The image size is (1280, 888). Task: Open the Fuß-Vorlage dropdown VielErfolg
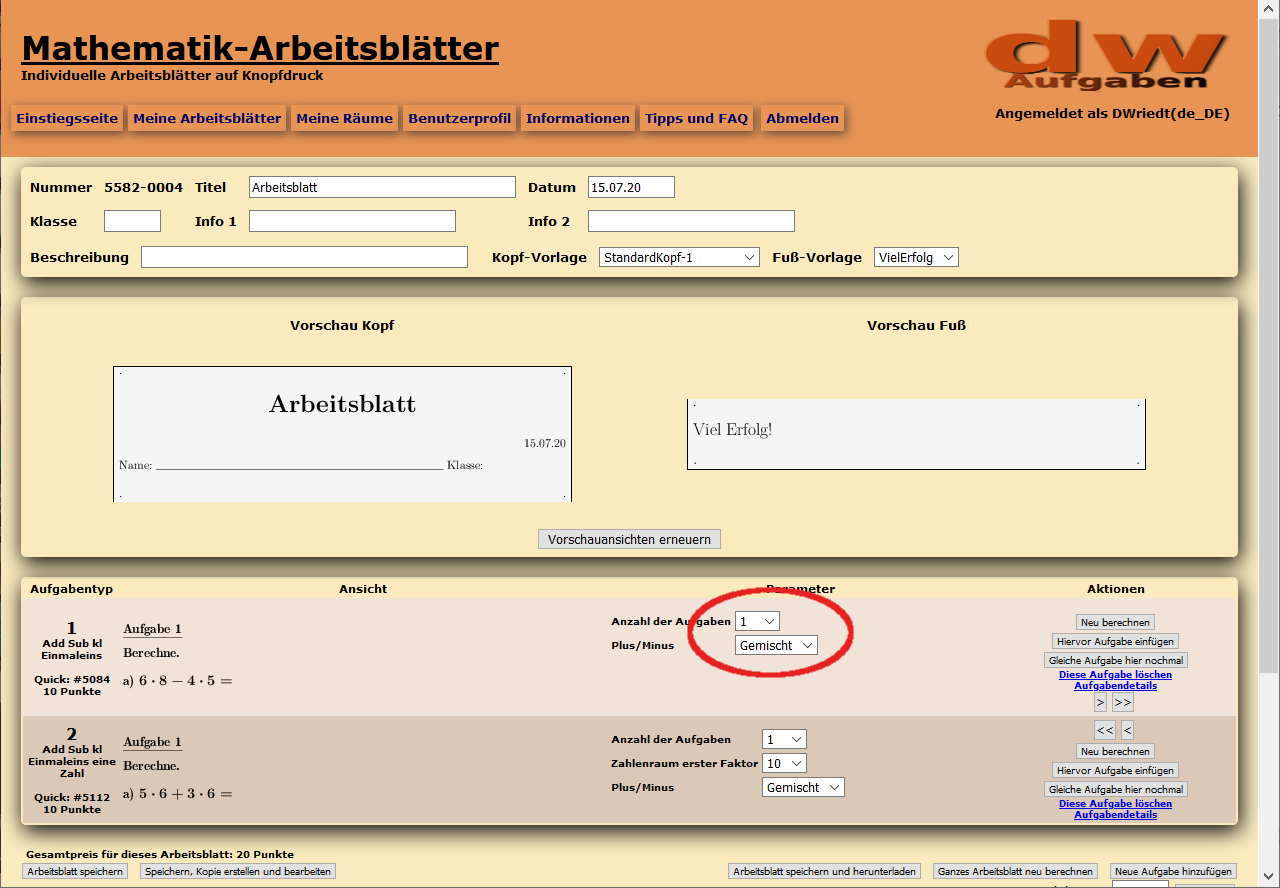coord(916,257)
